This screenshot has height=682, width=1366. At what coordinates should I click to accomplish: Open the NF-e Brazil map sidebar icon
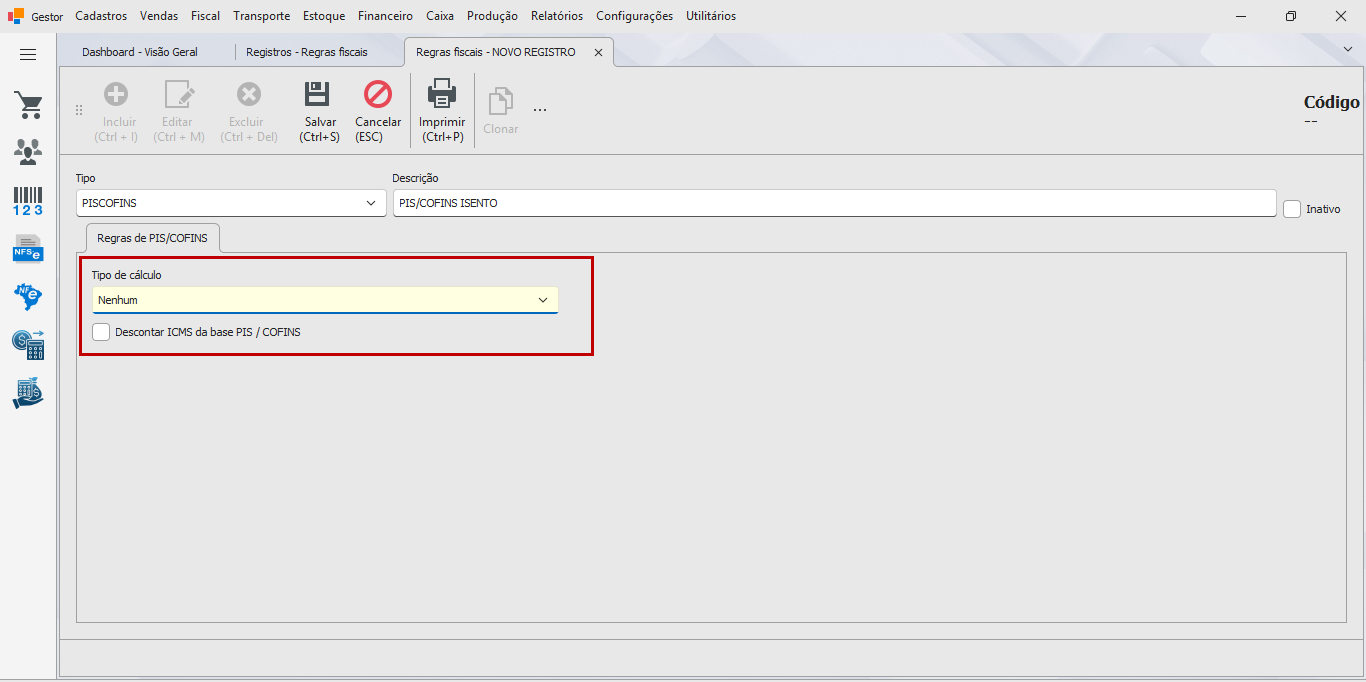pyautogui.click(x=28, y=296)
